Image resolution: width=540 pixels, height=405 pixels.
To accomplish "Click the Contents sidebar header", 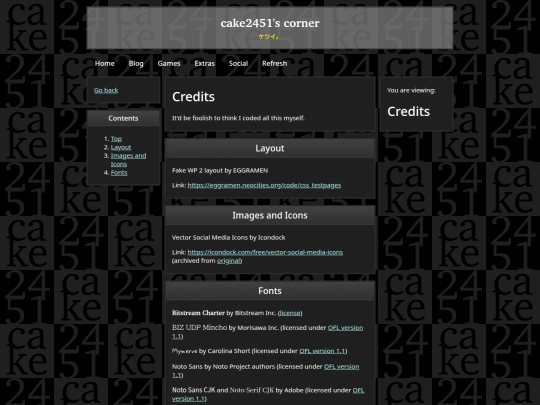I will (123, 118).
